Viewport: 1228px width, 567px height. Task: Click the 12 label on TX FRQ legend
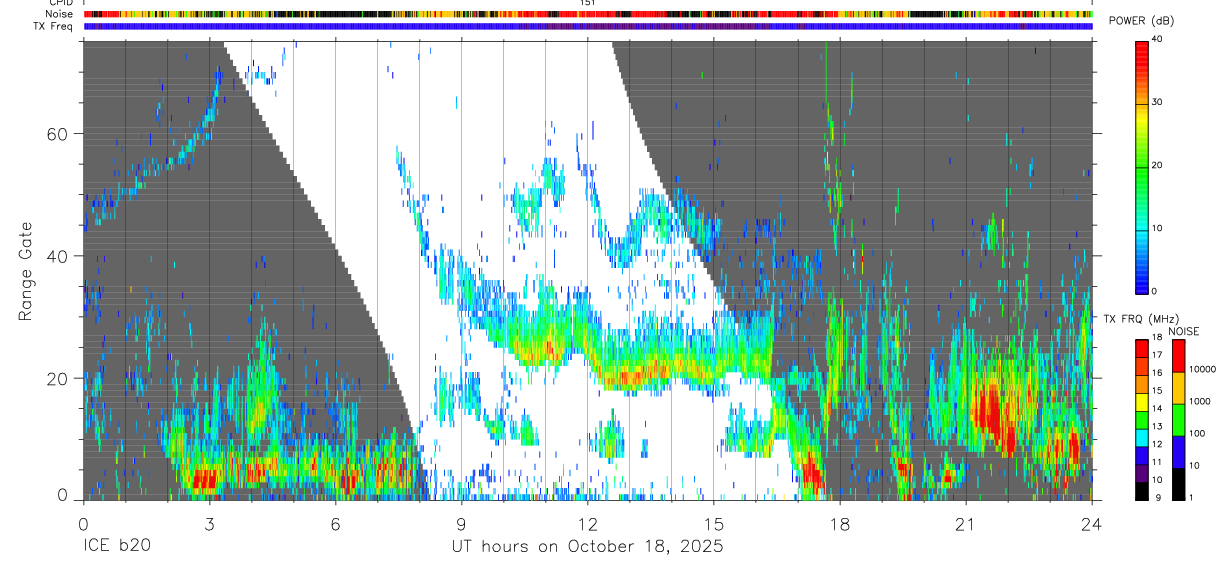(1155, 444)
